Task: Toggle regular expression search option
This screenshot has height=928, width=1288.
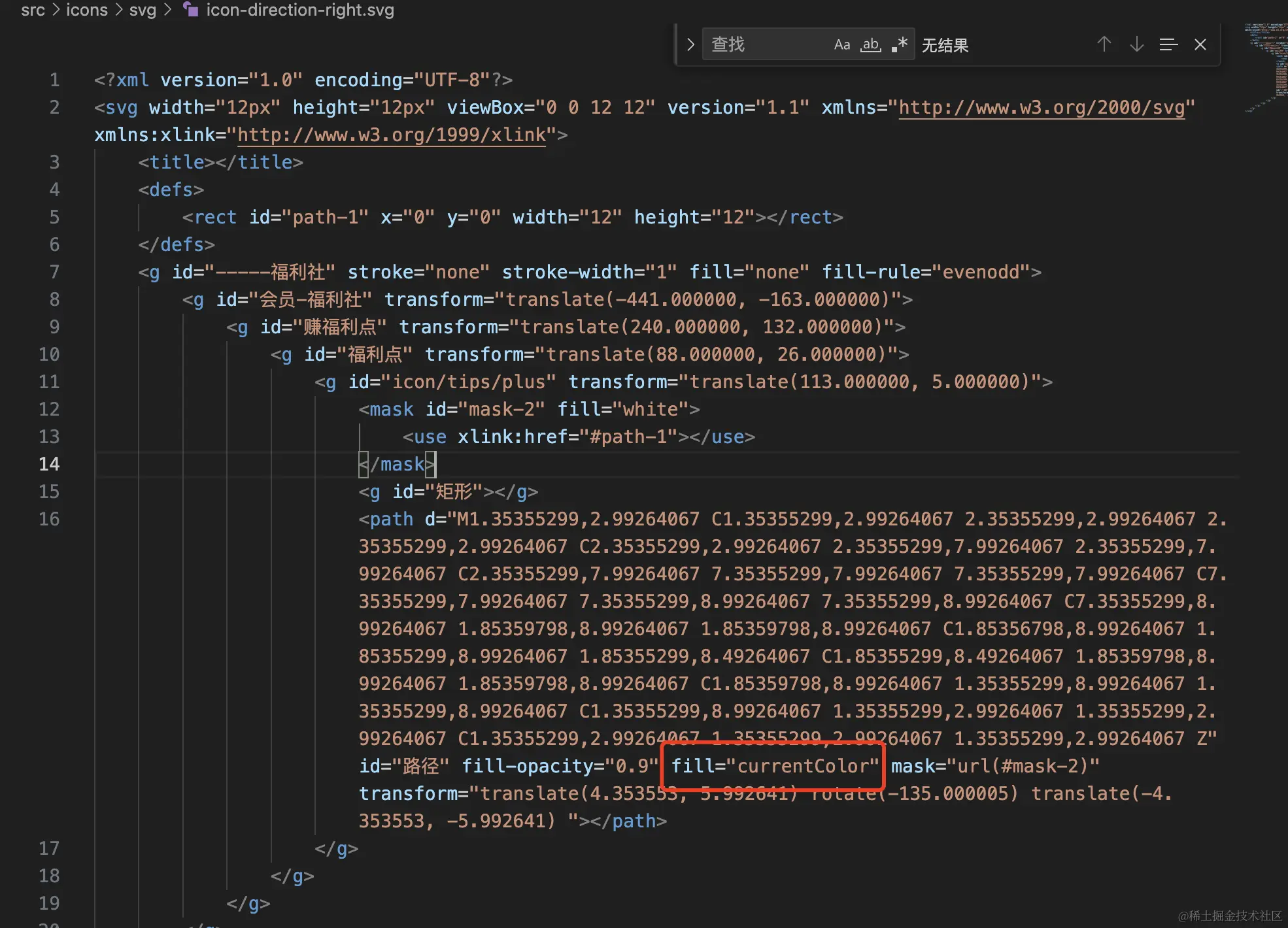Action: tap(900, 44)
